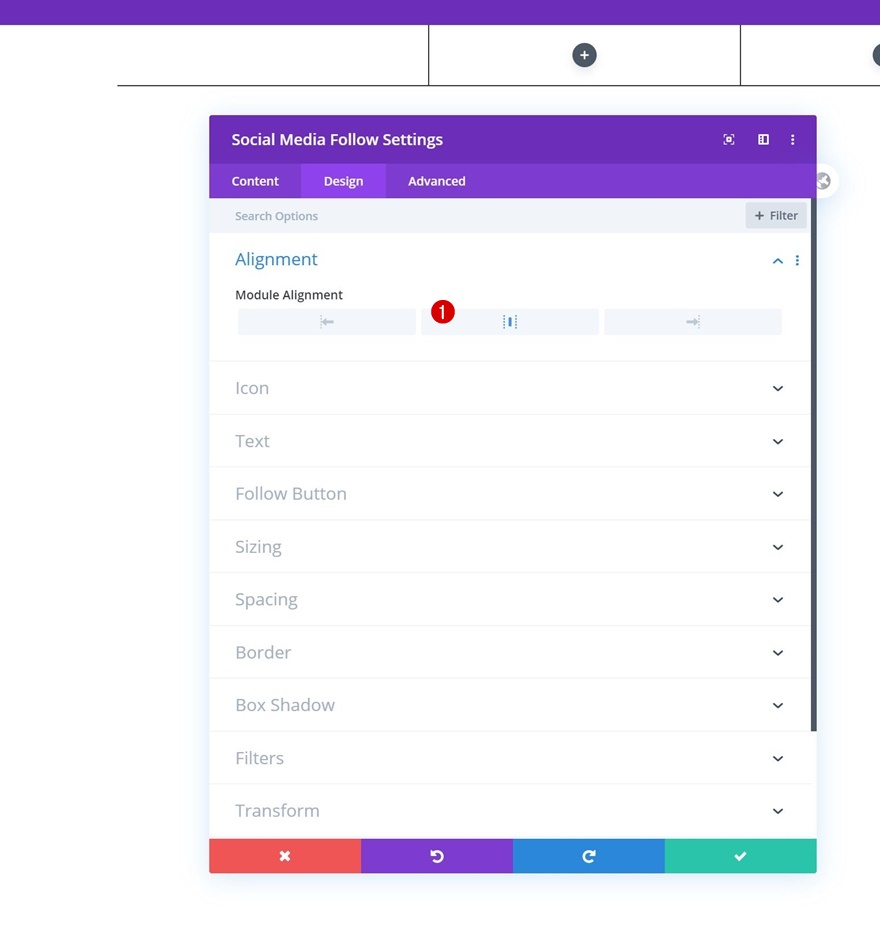Viewport: 880px width, 928px height.
Task: Expand the Box Shadow section
Action: (x=510, y=705)
